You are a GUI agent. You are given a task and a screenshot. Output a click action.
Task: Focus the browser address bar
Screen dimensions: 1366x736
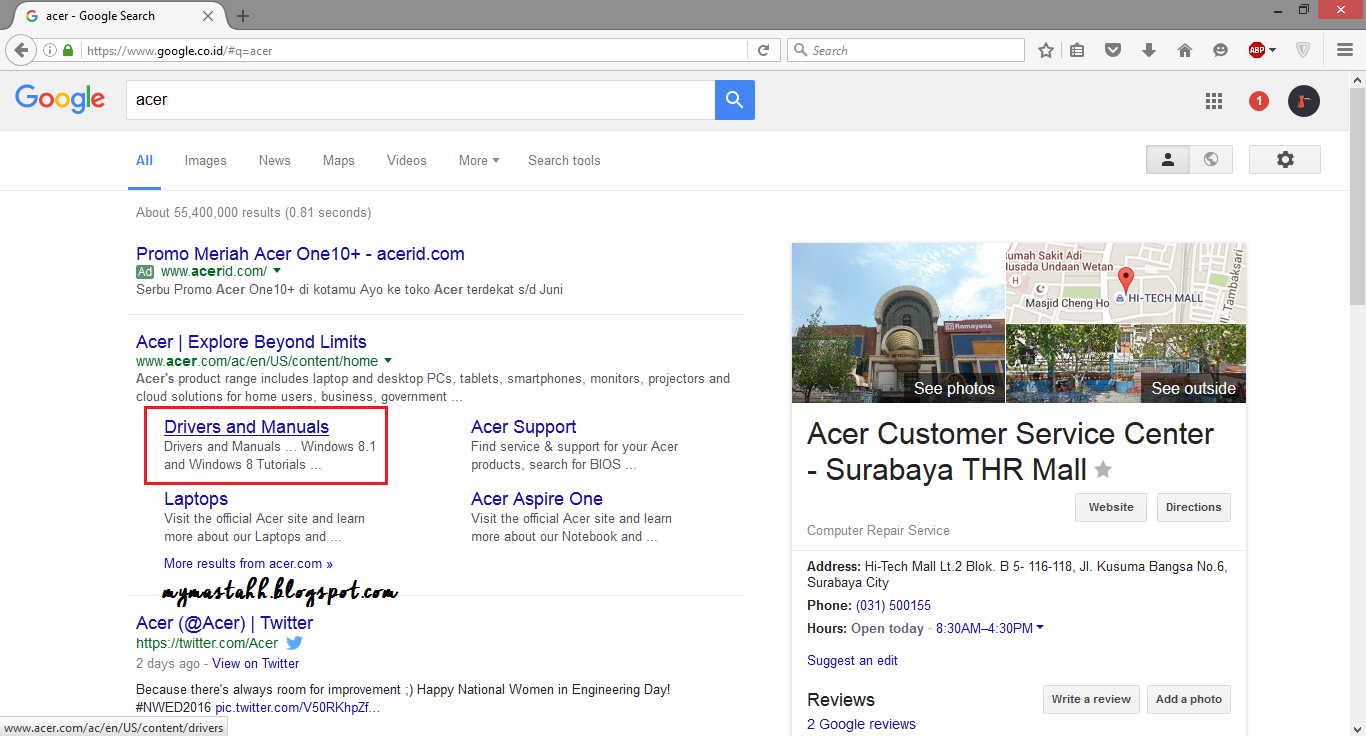[415, 50]
